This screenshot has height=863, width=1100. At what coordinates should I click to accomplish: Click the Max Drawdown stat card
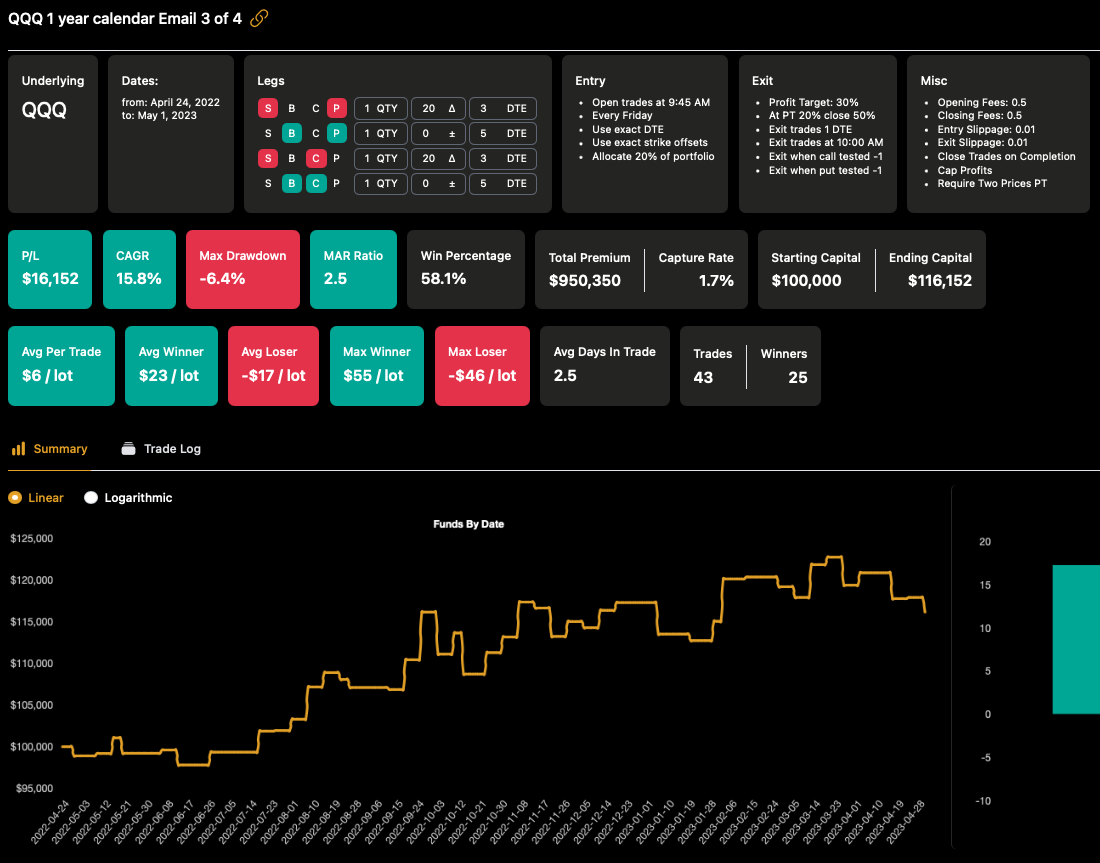242,269
